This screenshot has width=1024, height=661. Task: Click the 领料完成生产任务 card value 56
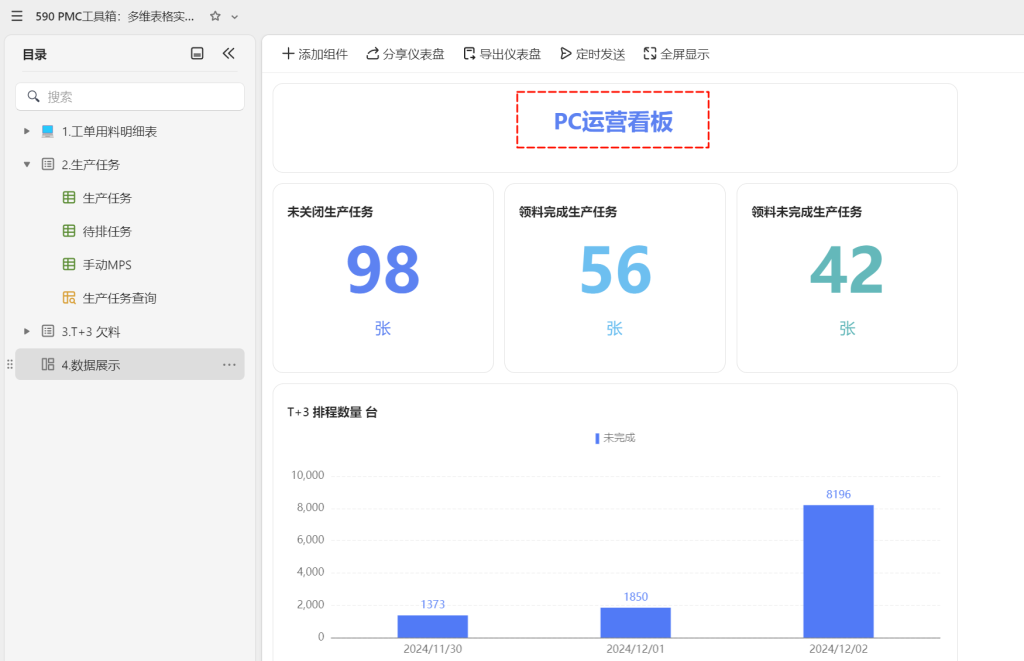click(x=615, y=269)
